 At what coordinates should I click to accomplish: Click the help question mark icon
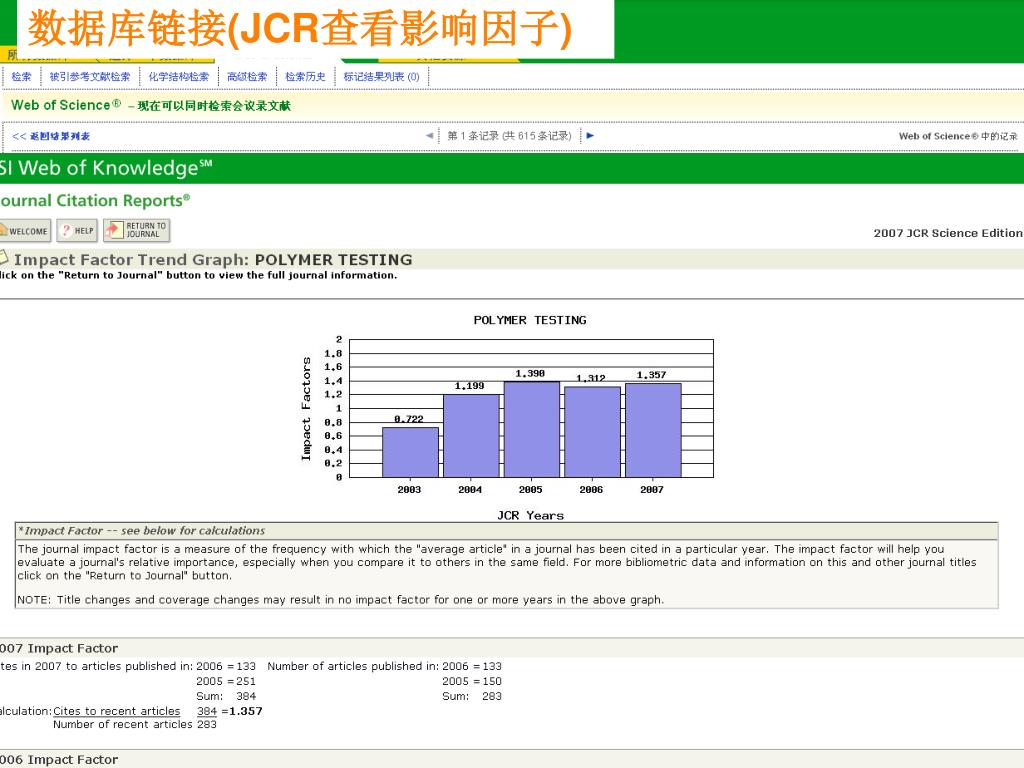click(66, 230)
